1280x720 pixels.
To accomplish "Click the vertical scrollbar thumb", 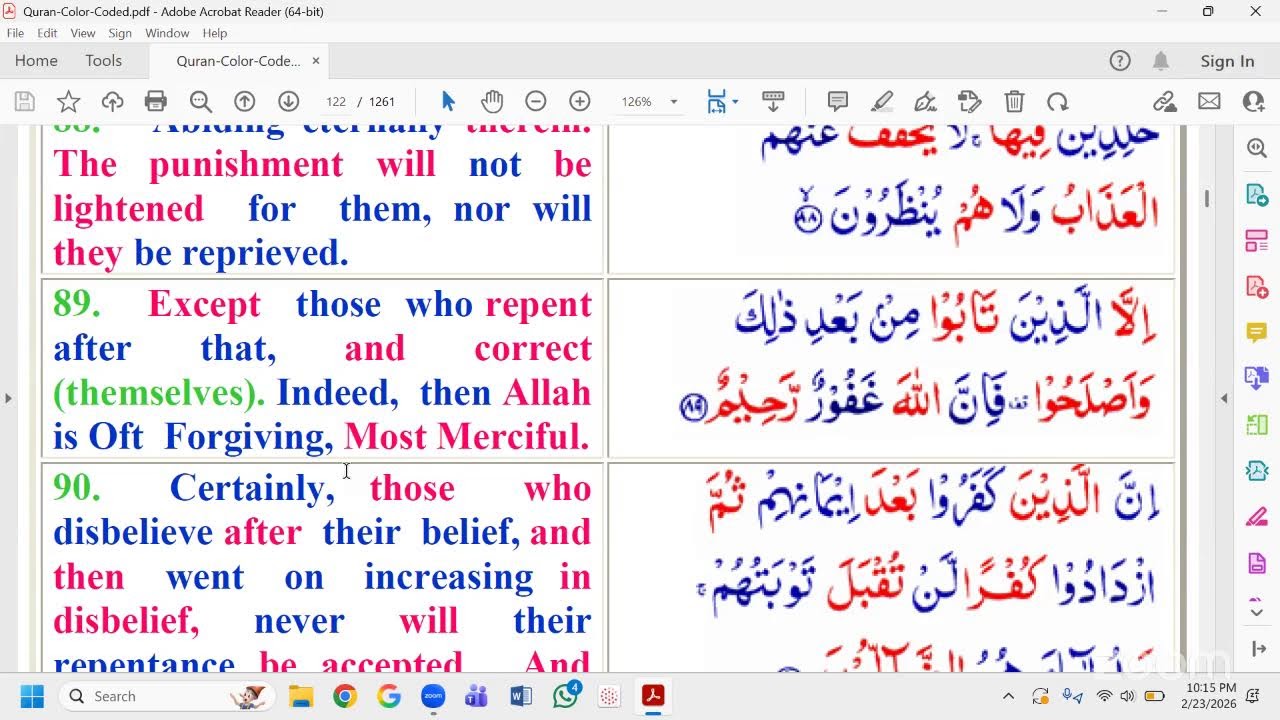I will pos(1206,198).
